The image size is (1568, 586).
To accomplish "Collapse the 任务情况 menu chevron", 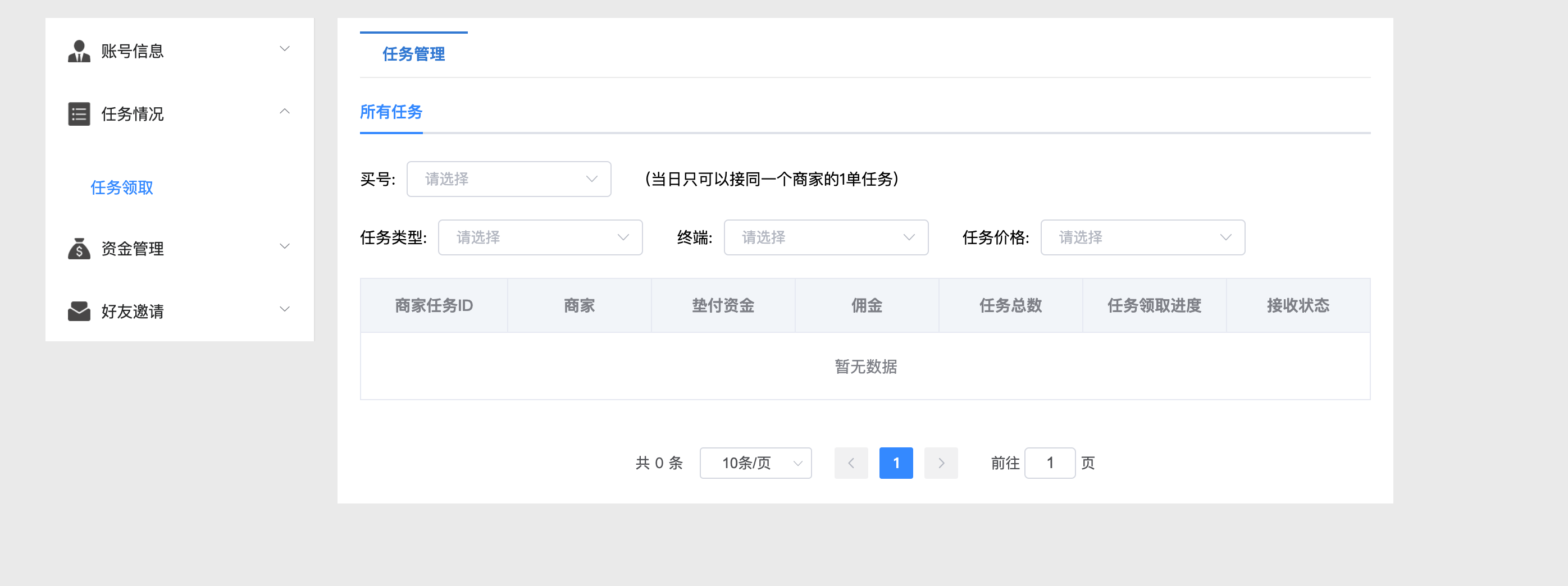I will (284, 111).
